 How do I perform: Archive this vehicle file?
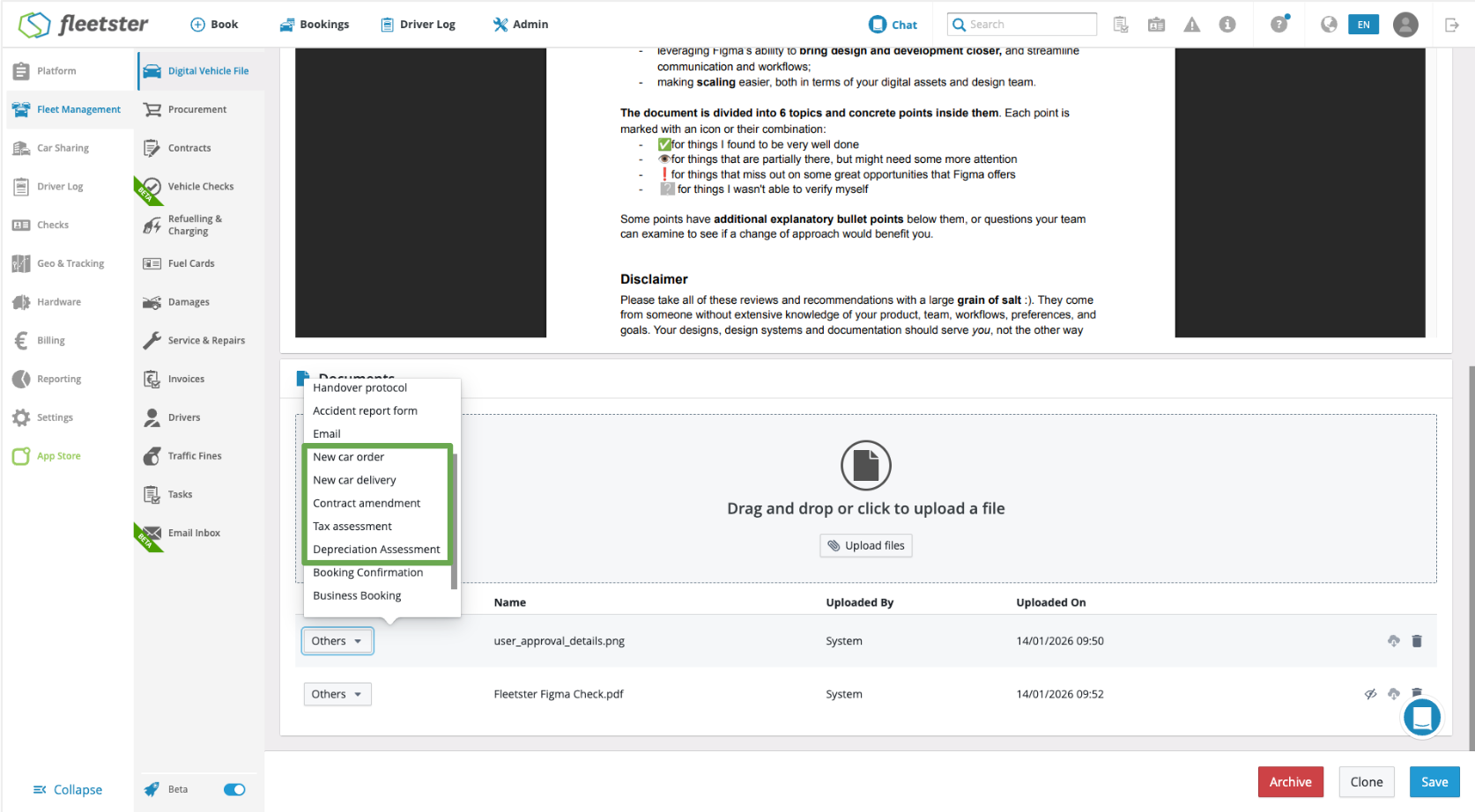pos(1290,782)
